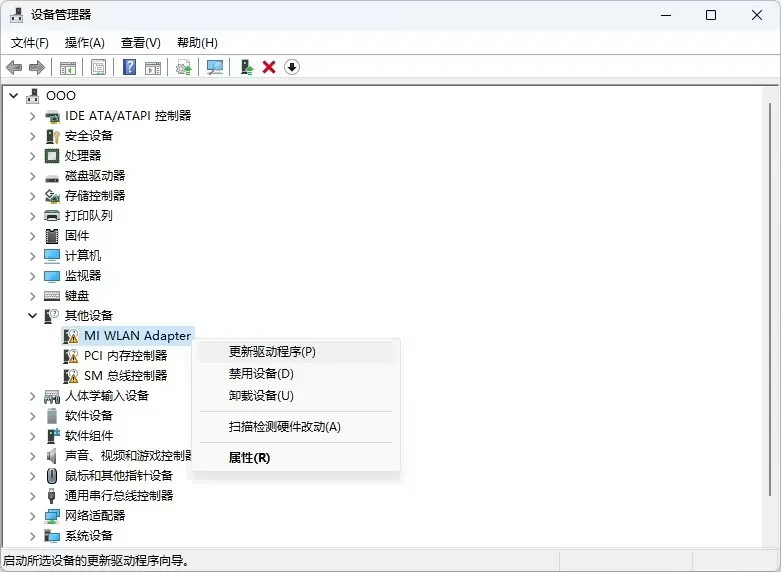
Task: Choose 卸载设备(U) from context menu
Action: (x=296, y=396)
